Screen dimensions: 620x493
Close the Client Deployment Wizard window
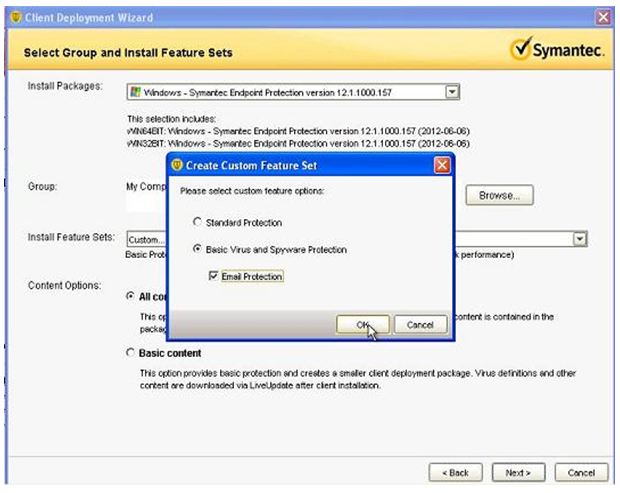(603, 15)
